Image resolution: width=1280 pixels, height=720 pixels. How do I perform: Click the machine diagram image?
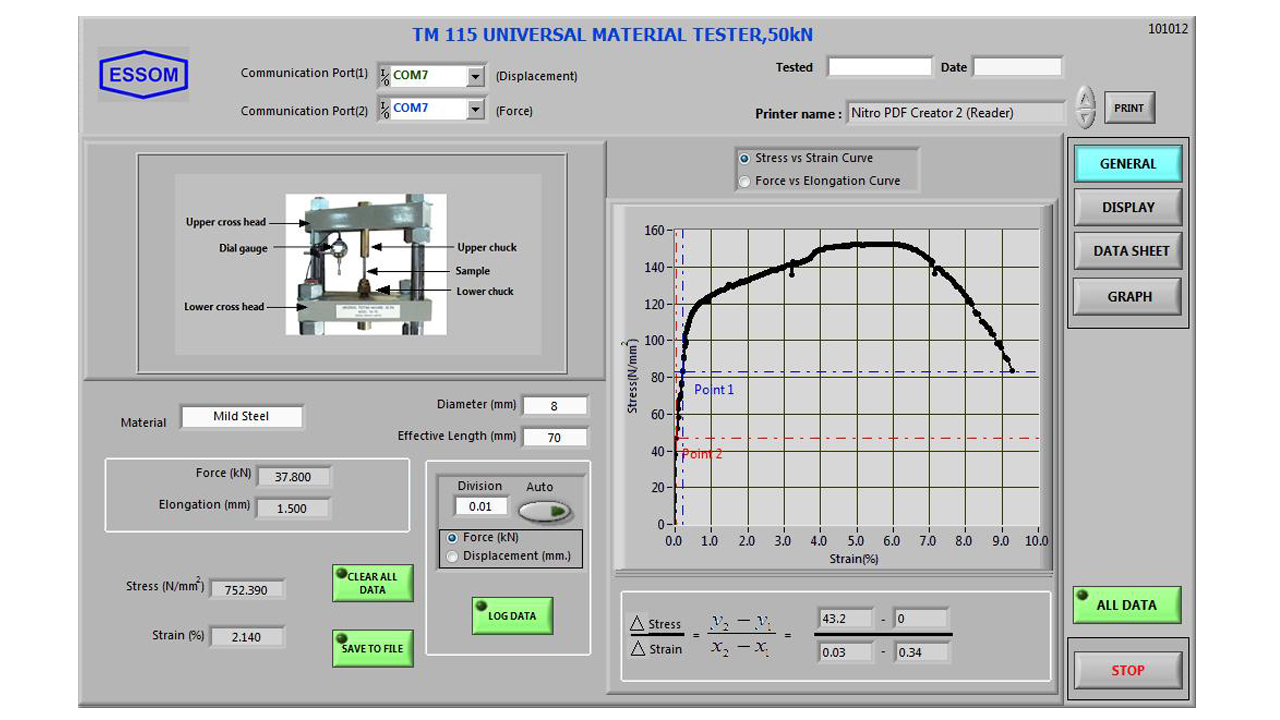coord(365,264)
